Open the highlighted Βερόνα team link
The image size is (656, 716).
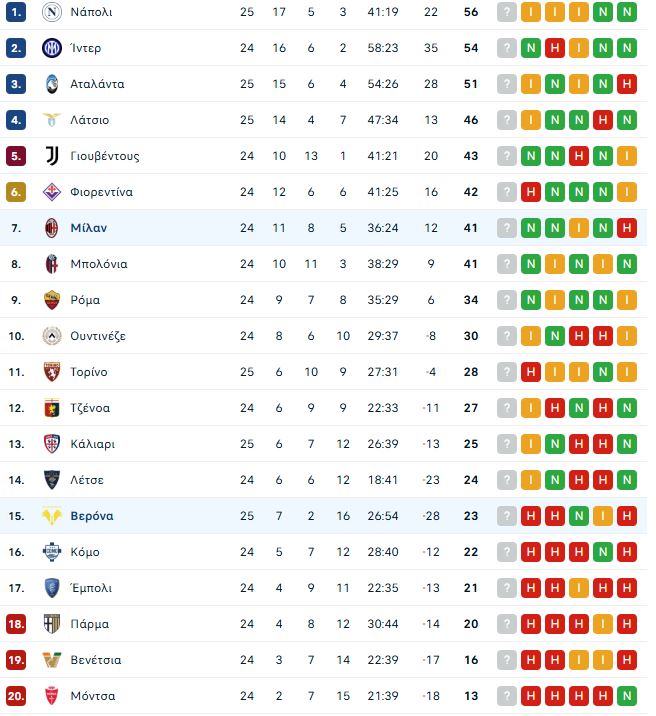tap(92, 516)
